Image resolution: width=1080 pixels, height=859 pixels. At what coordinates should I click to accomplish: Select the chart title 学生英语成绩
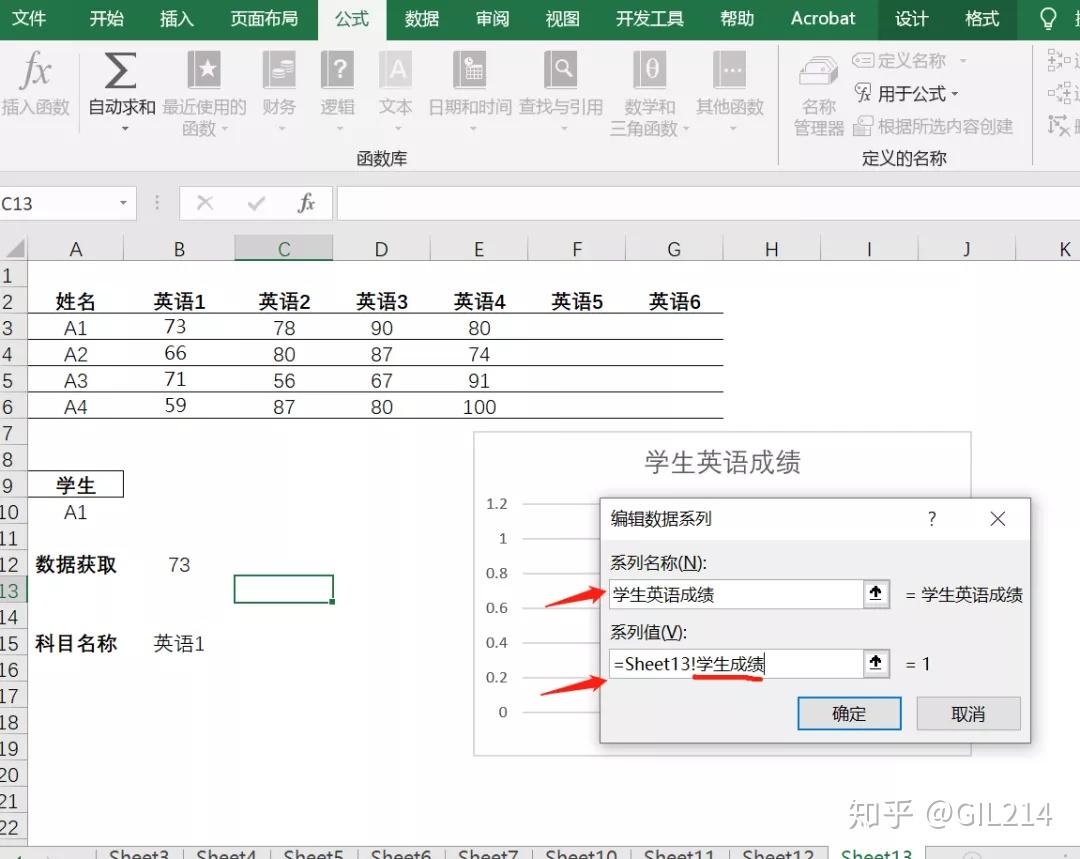pos(722,461)
